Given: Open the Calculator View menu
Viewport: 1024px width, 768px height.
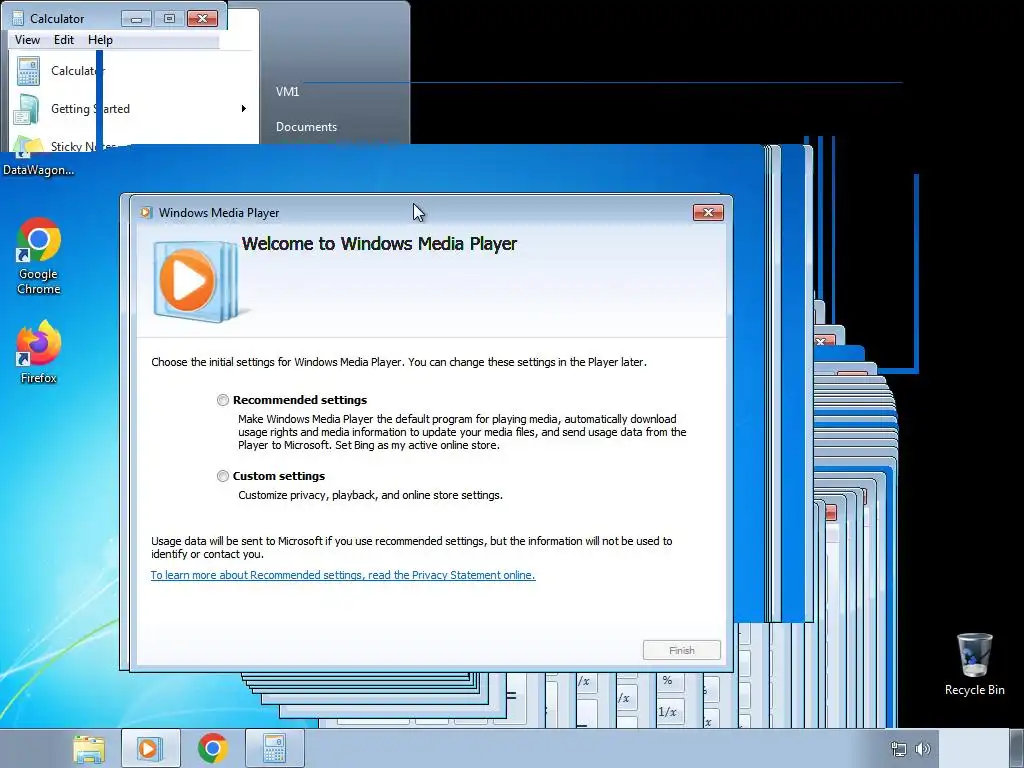Looking at the screenshot, I should click(27, 40).
